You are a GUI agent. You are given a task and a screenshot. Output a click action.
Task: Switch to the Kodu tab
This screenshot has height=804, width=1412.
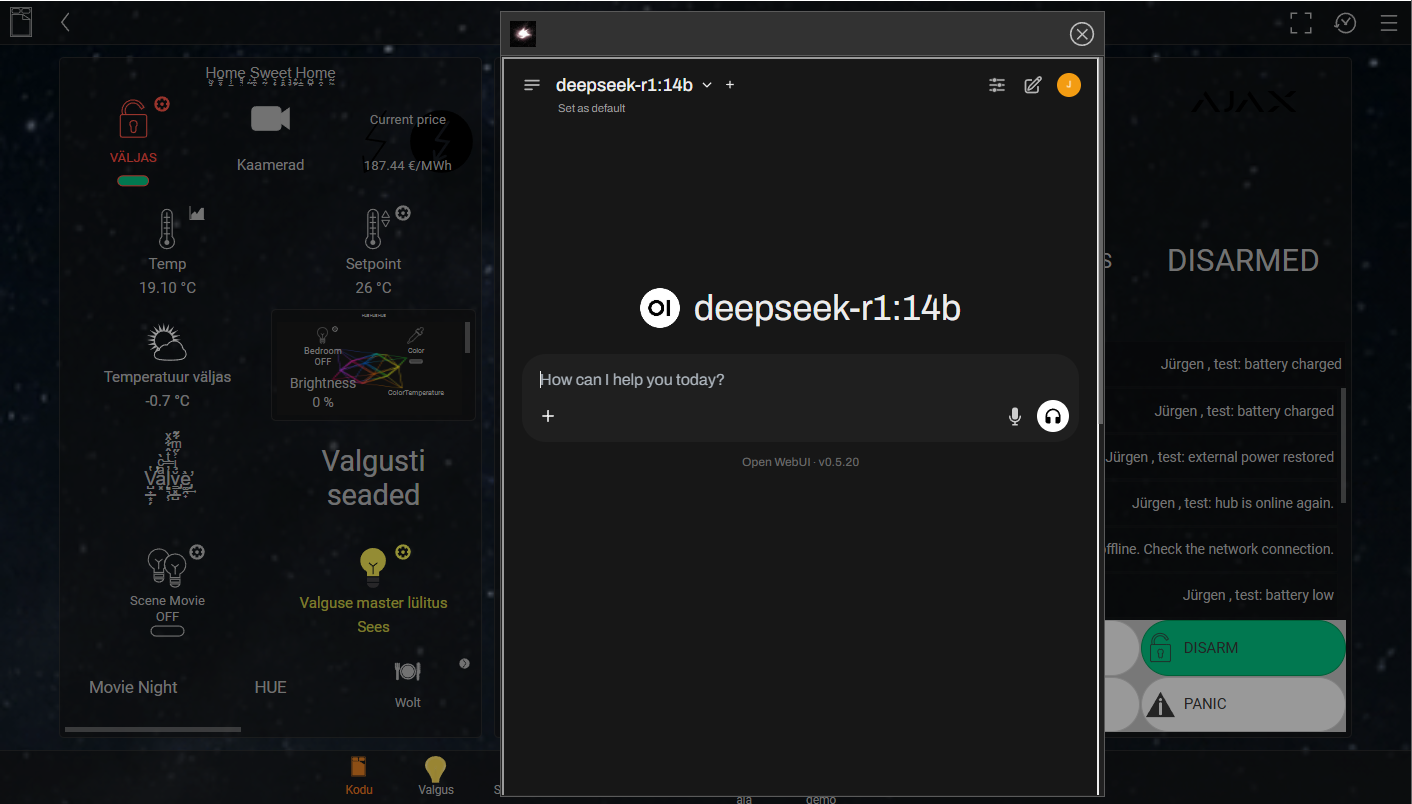coord(359,774)
